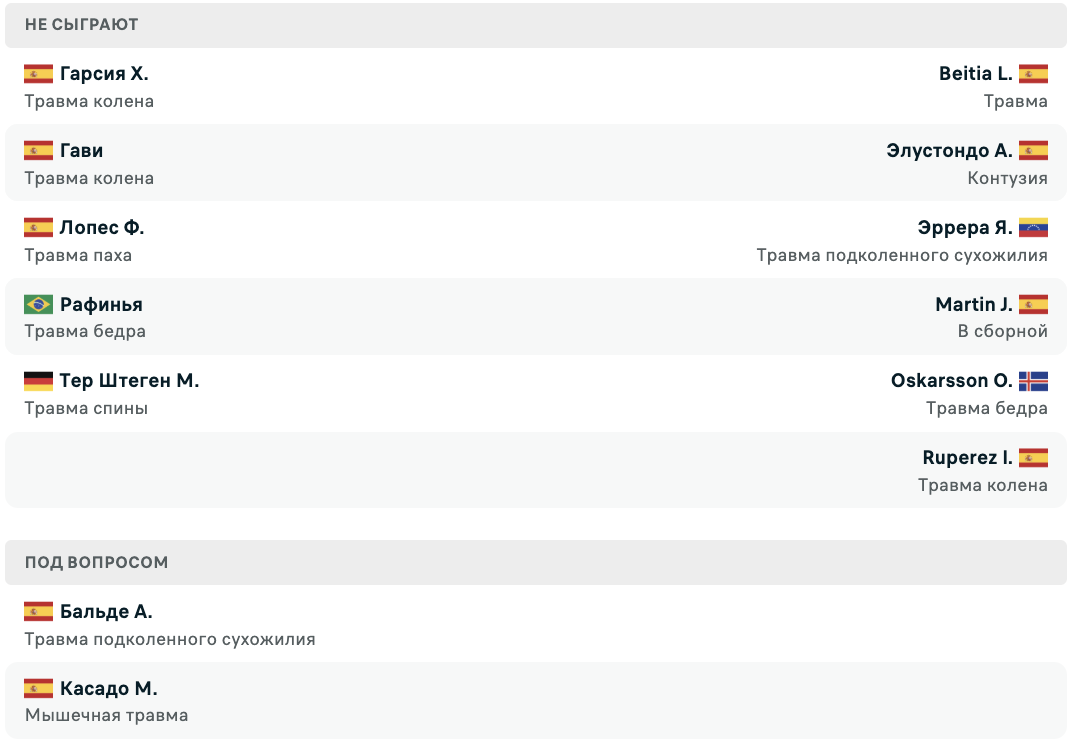Screen dimensions: 1074x744
Task: Open player Лопес Ф. profile
Action: pyautogui.click(x=102, y=227)
